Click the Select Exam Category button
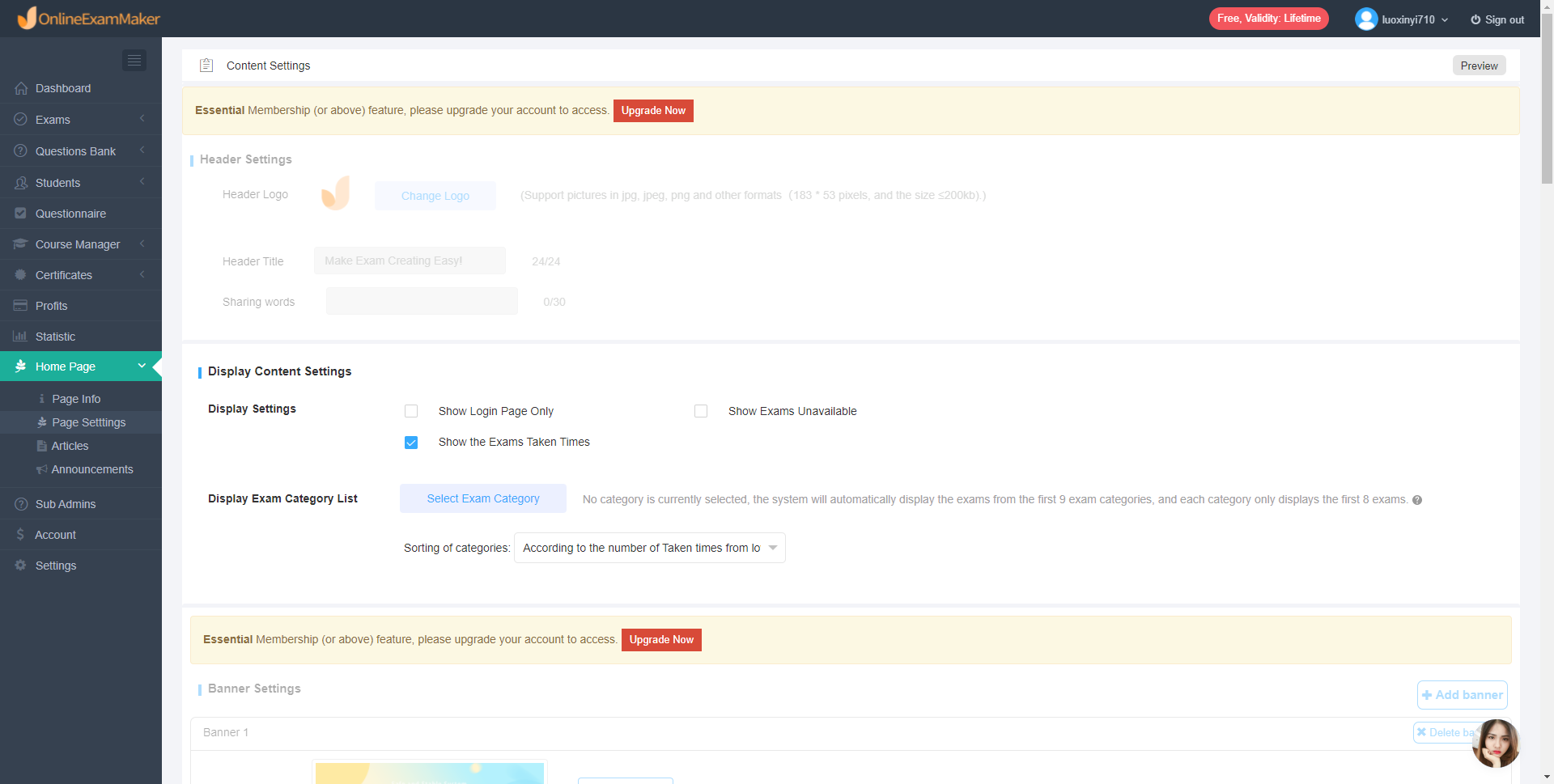 483,498
